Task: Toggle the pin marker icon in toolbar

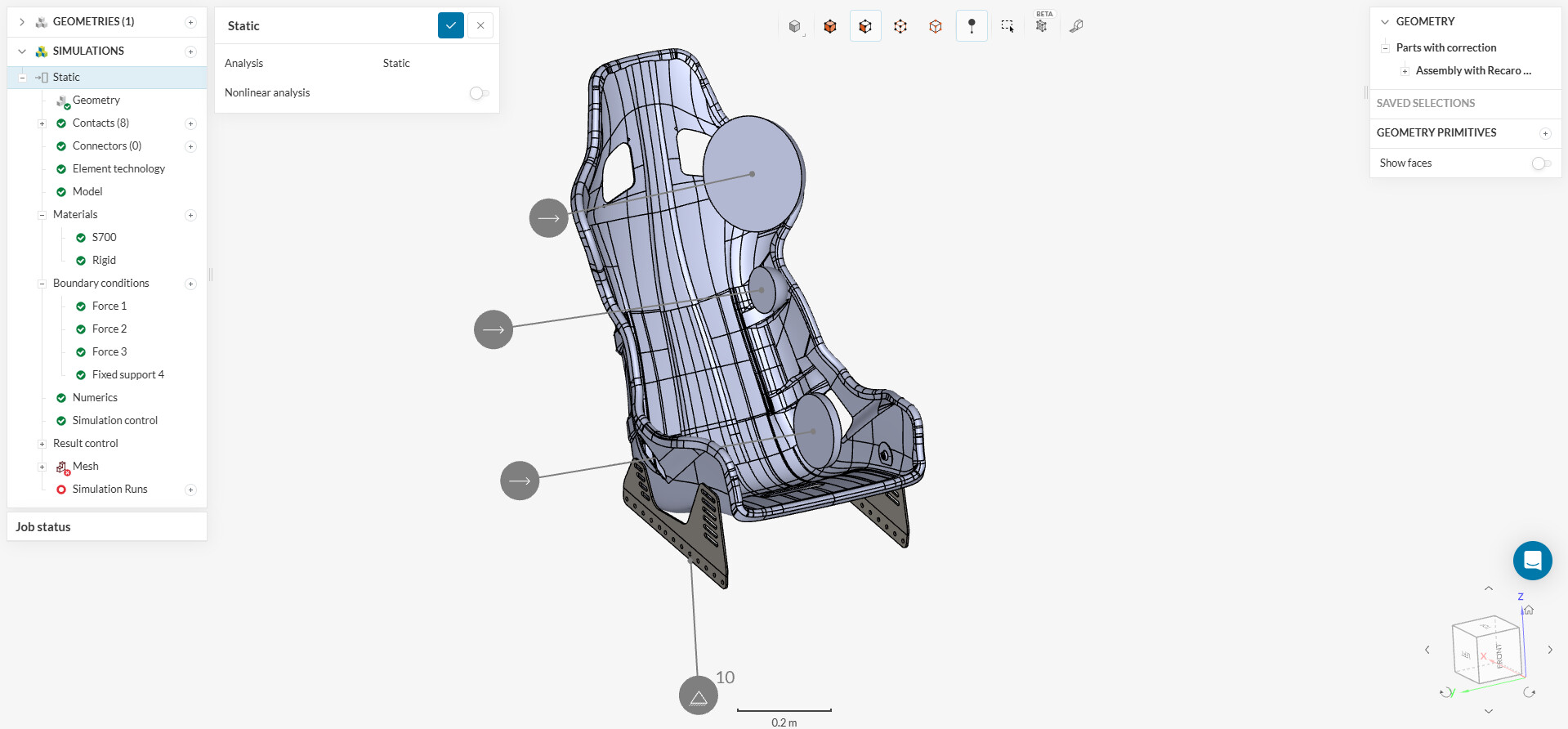Action: coord(972,26)
